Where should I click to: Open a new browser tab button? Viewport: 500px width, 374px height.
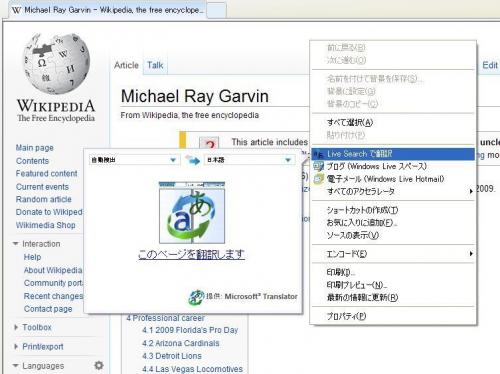(x=216, y=10)
